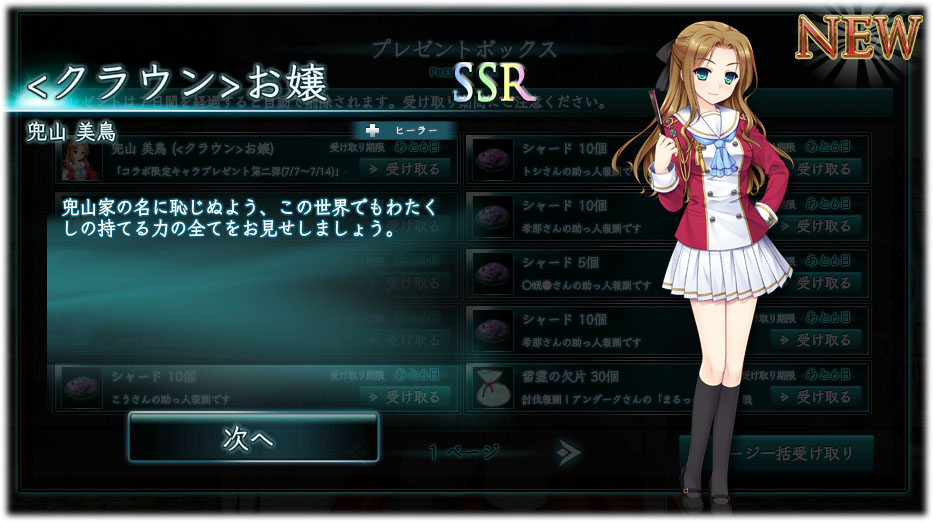
Task: Click the <クラウン>お嬢 title text
Action: 177,82
